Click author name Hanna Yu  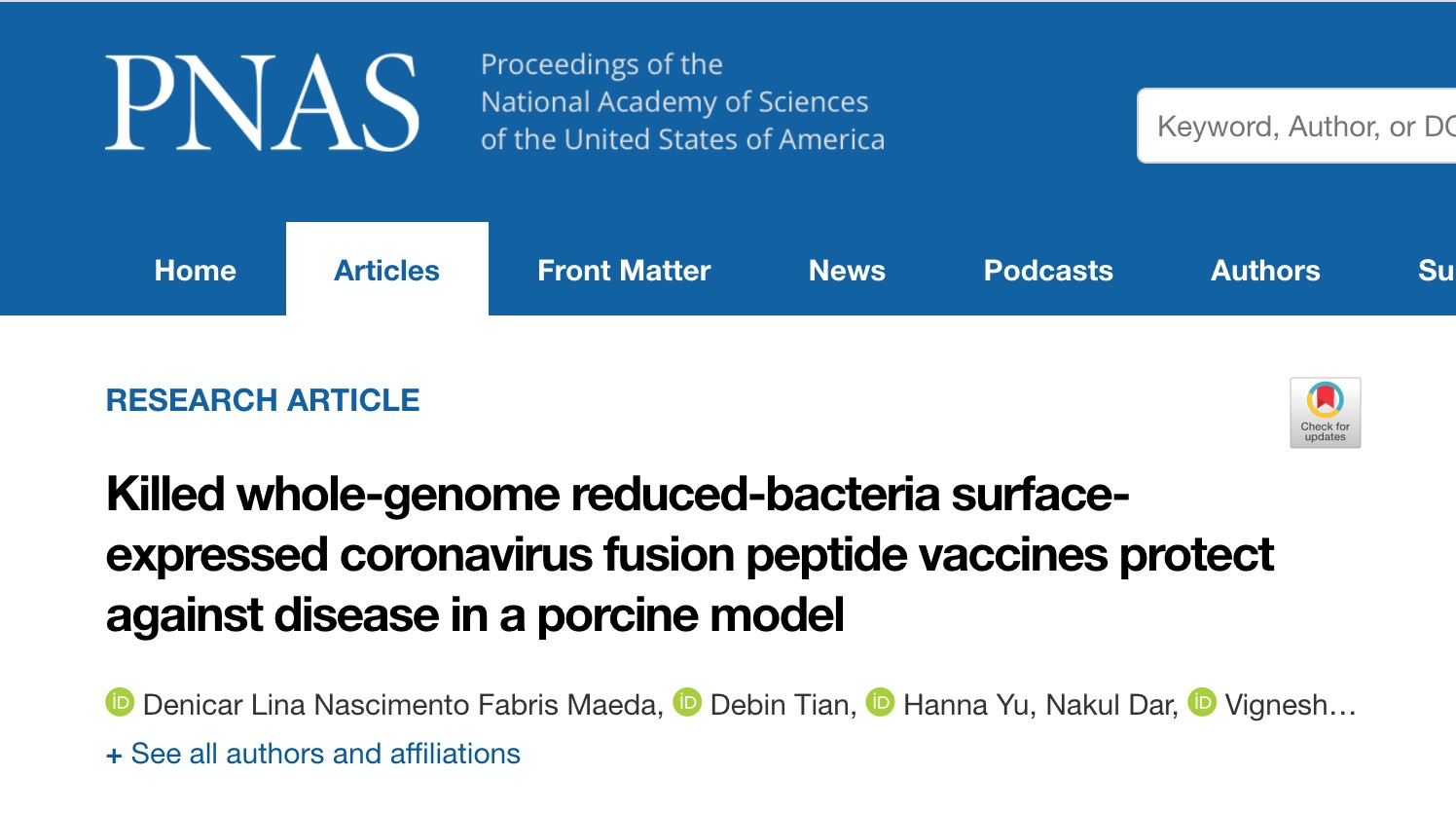pos(967,704)
